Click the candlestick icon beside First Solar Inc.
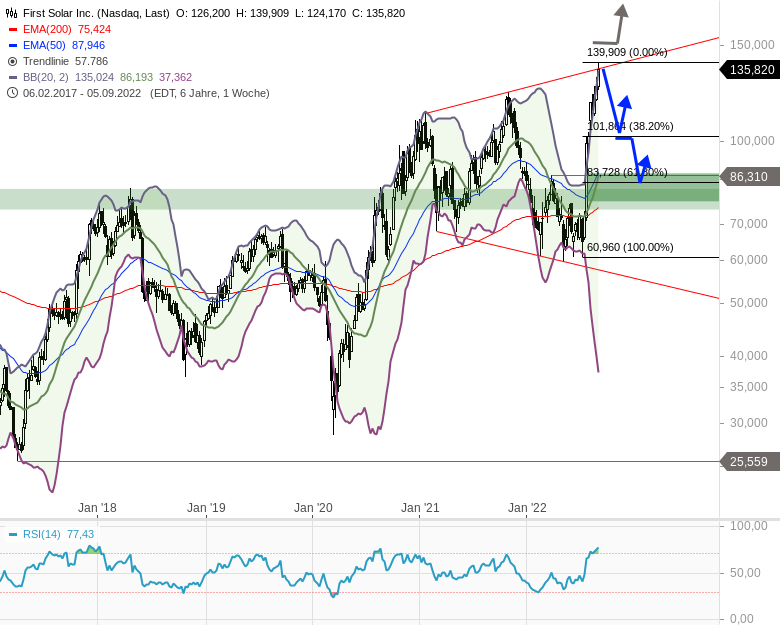Image resolution: width=780 pixels, height=625 pixels. pos(12,13)
